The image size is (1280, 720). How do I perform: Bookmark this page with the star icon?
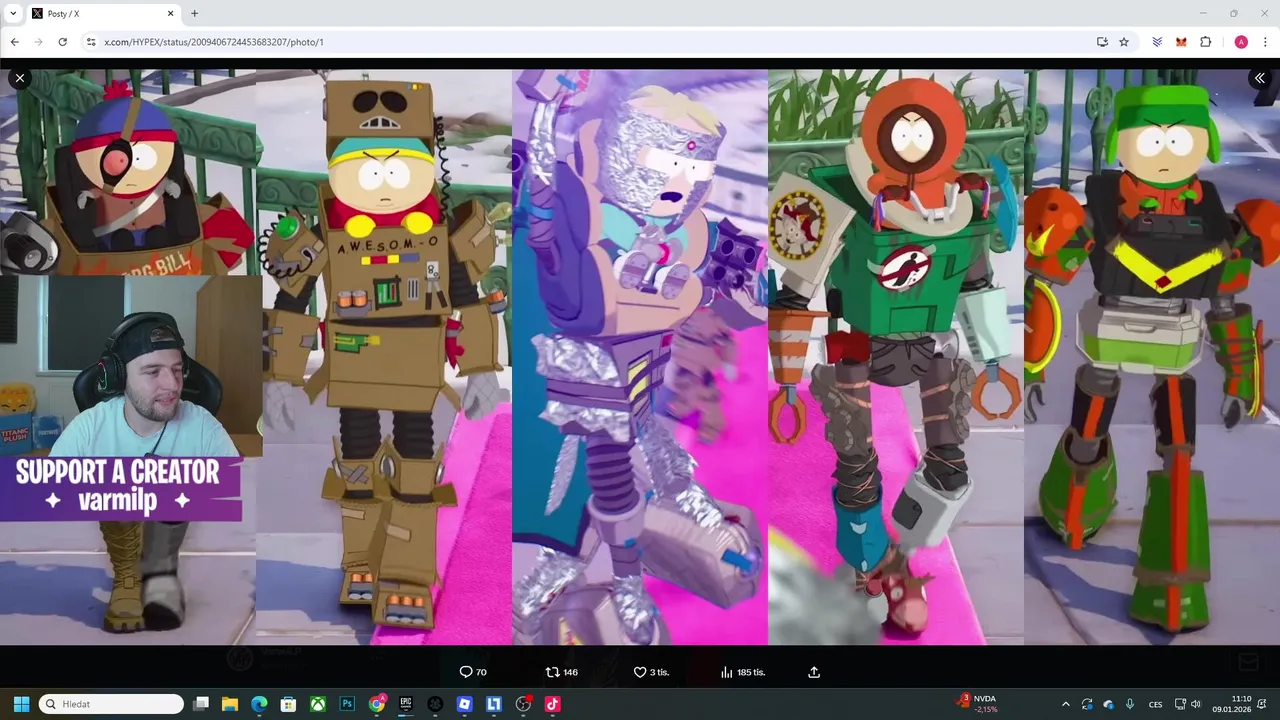click(1124, 42)
